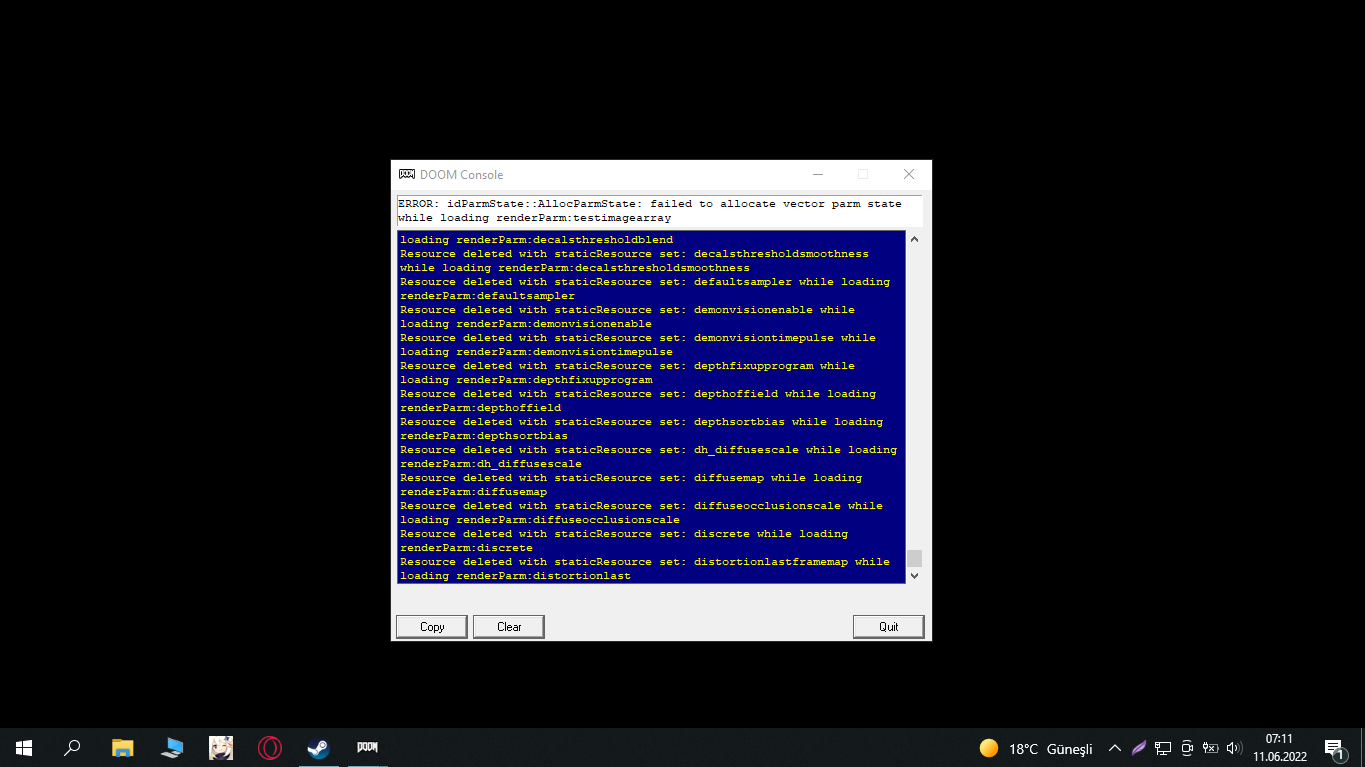This screenshot has width=1365, height=767.
Task: Select the DOOM taskbar icon
Action: tap(368, 748)
